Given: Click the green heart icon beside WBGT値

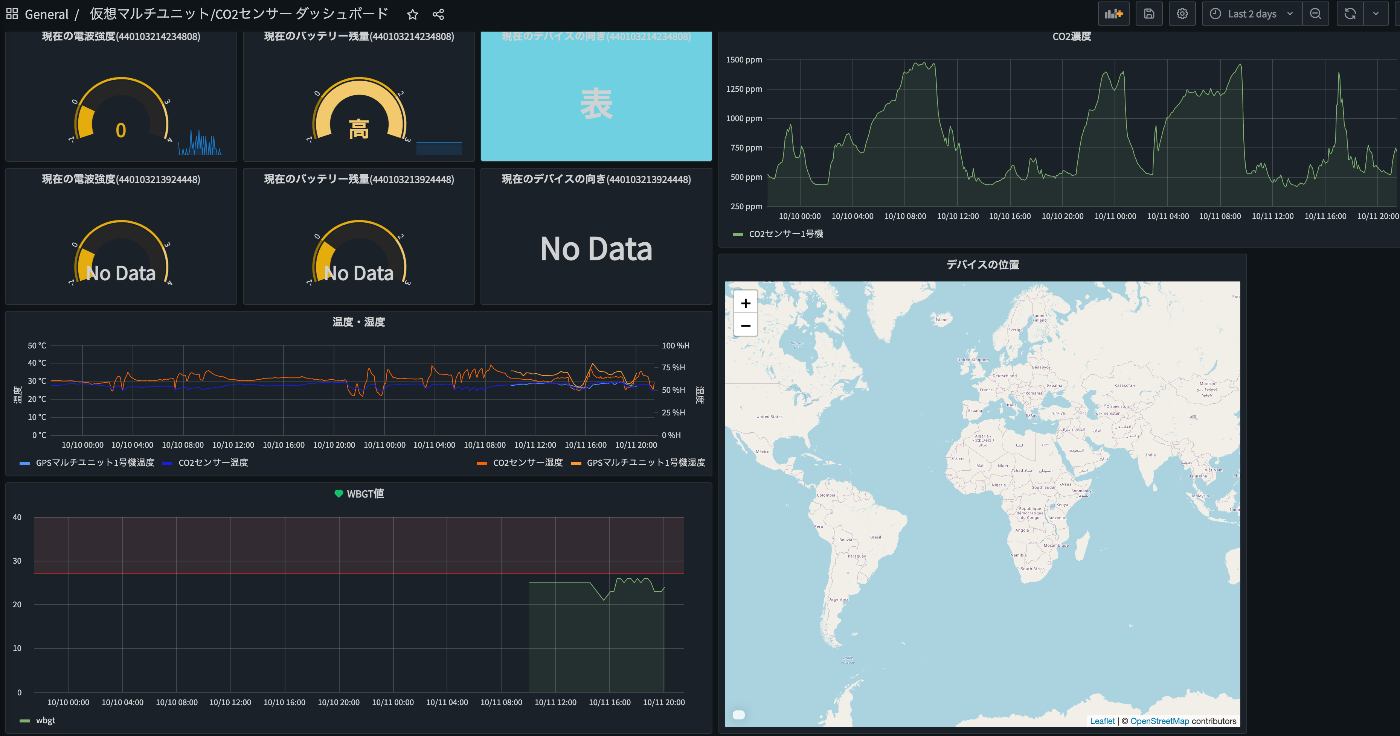Looking at the screenshot, I should (339, 494).
